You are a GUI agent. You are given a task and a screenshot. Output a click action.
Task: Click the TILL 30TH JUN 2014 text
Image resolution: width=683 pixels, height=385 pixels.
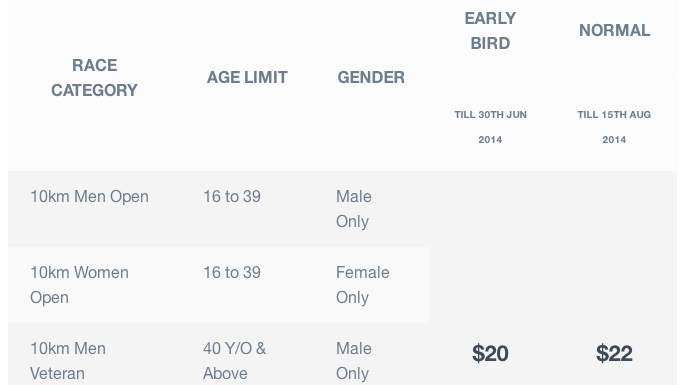pos(490,127)
